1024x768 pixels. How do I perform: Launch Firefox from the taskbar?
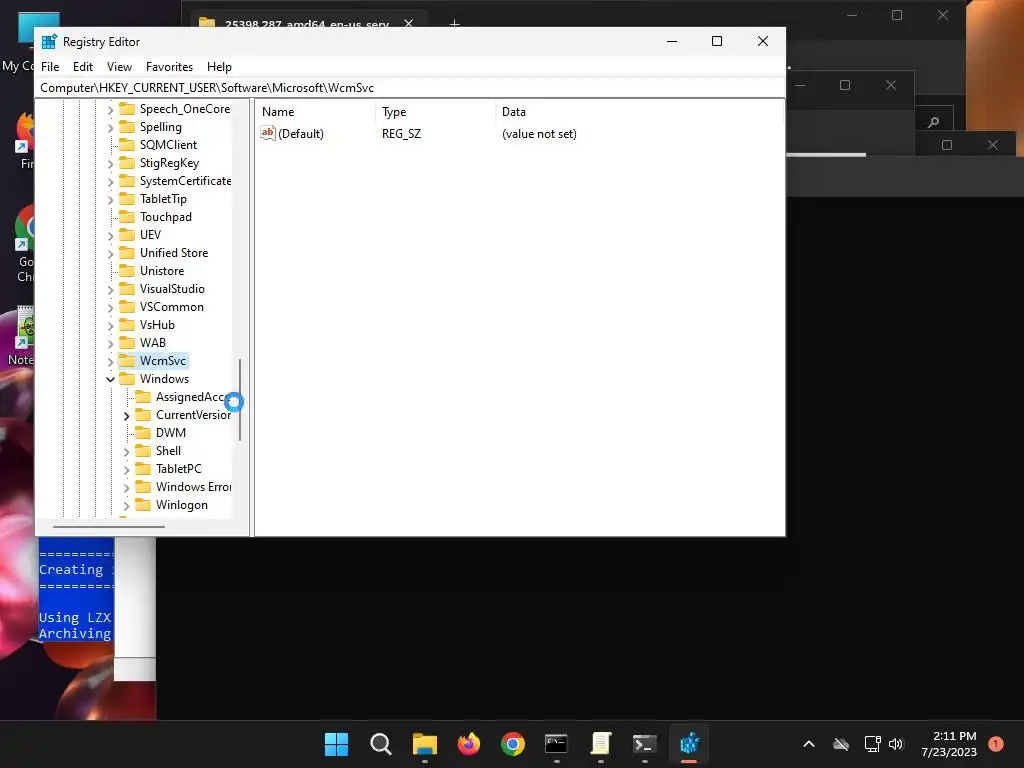click(468, 744)
